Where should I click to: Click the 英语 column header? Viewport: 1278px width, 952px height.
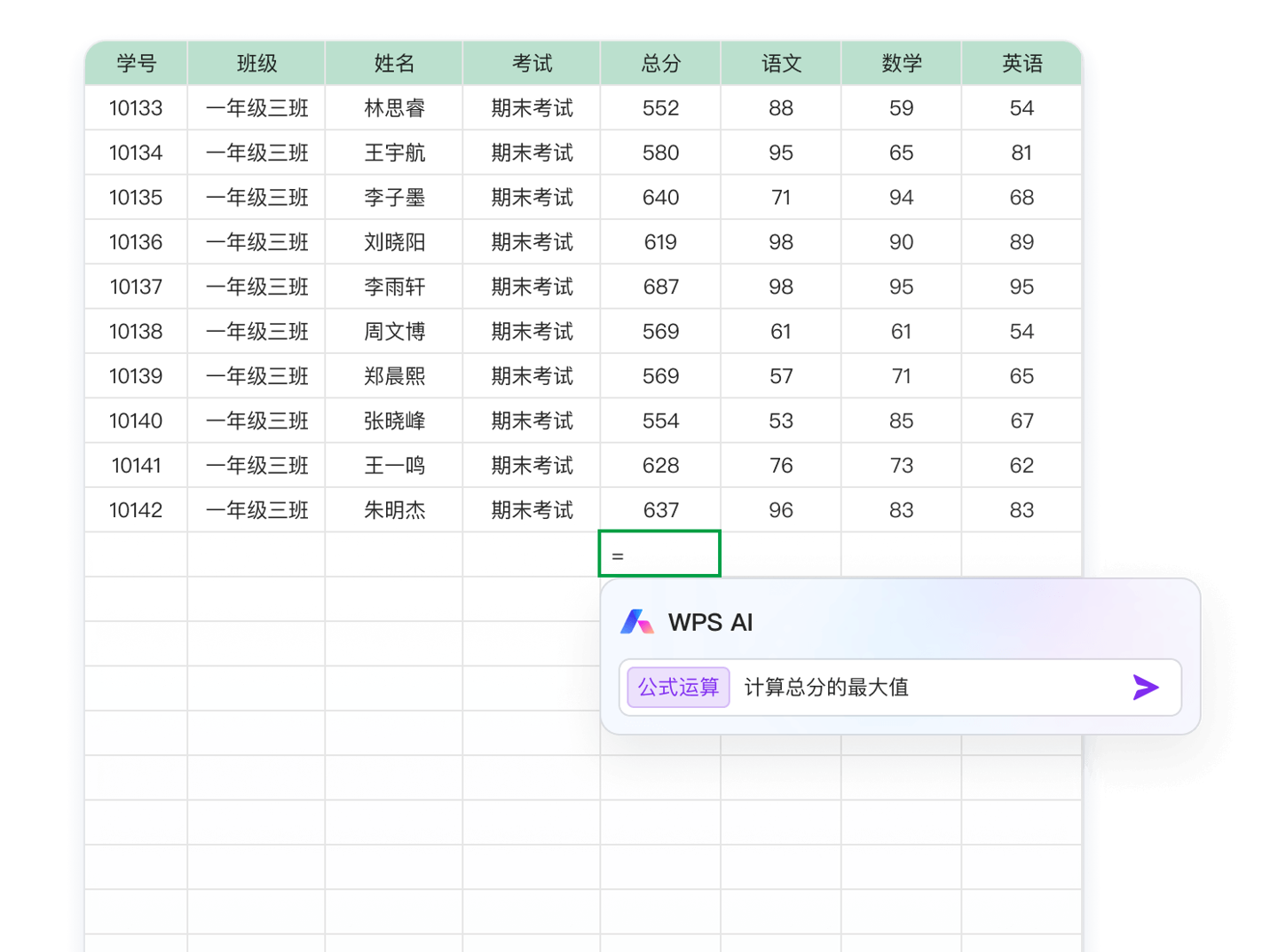[x=1021, y=63]
